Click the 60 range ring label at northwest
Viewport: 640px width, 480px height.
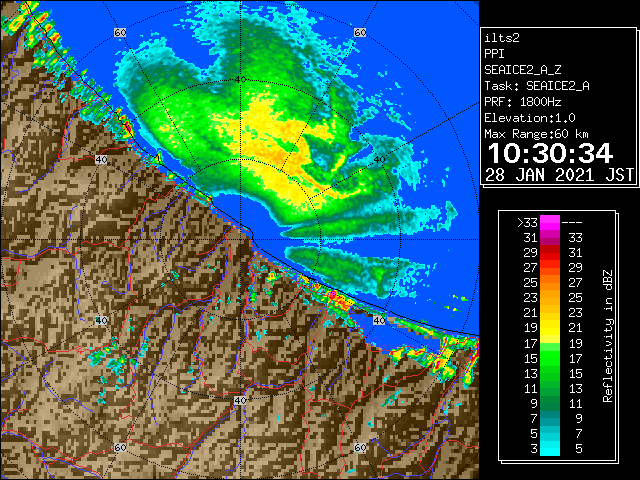pyautogui.click(x=120, y=32)
